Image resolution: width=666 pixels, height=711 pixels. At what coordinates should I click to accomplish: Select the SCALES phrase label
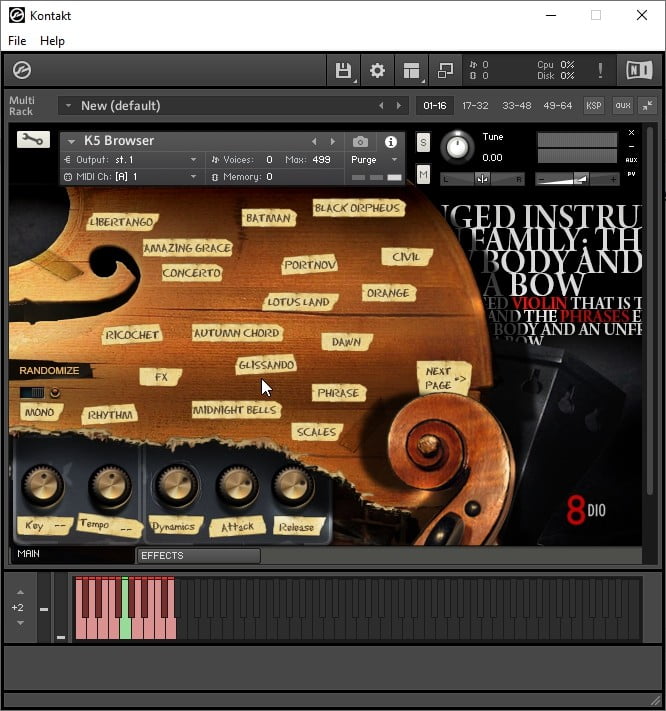(316, 432)
